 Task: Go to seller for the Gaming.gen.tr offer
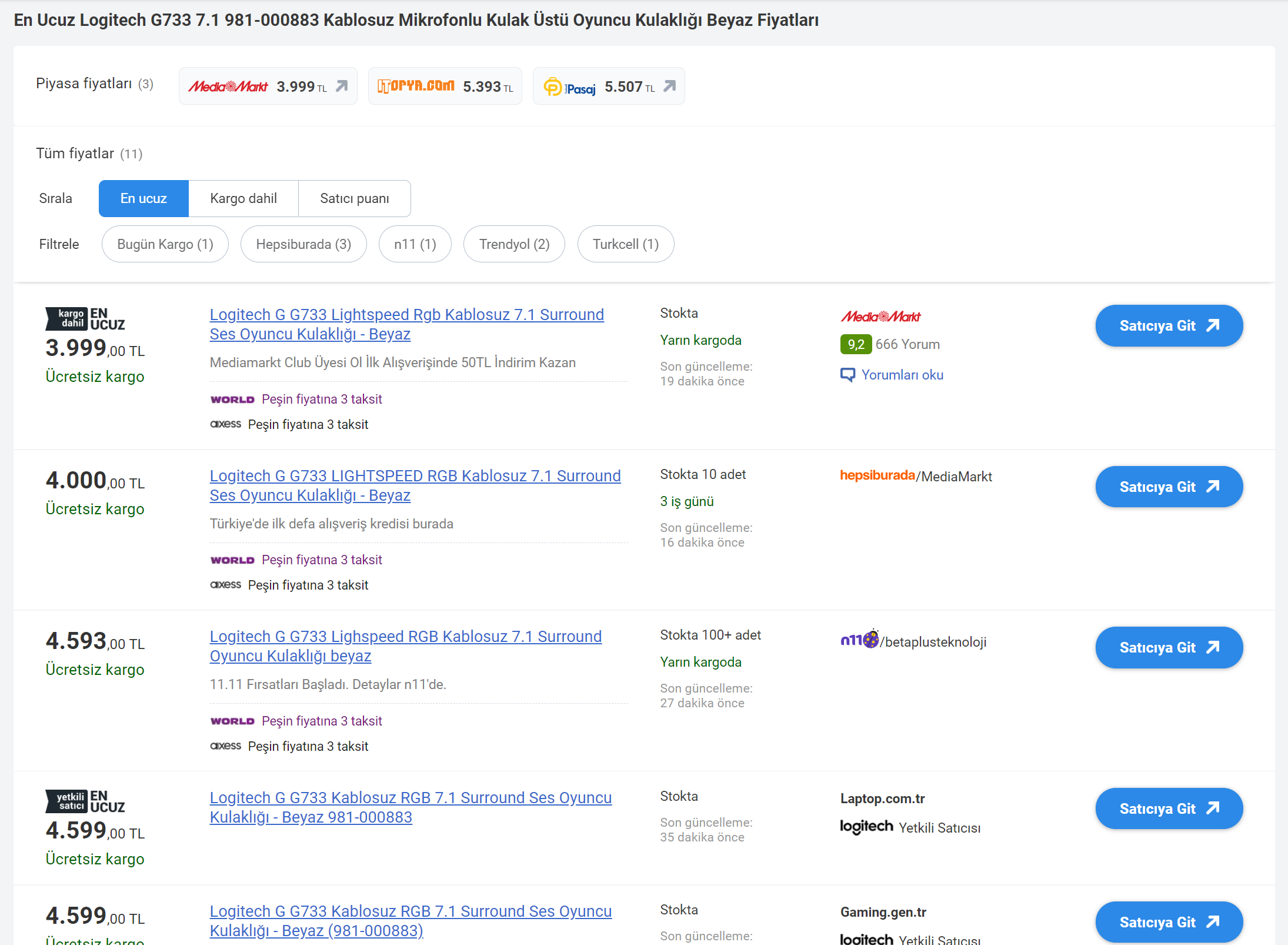[1169, 922]
